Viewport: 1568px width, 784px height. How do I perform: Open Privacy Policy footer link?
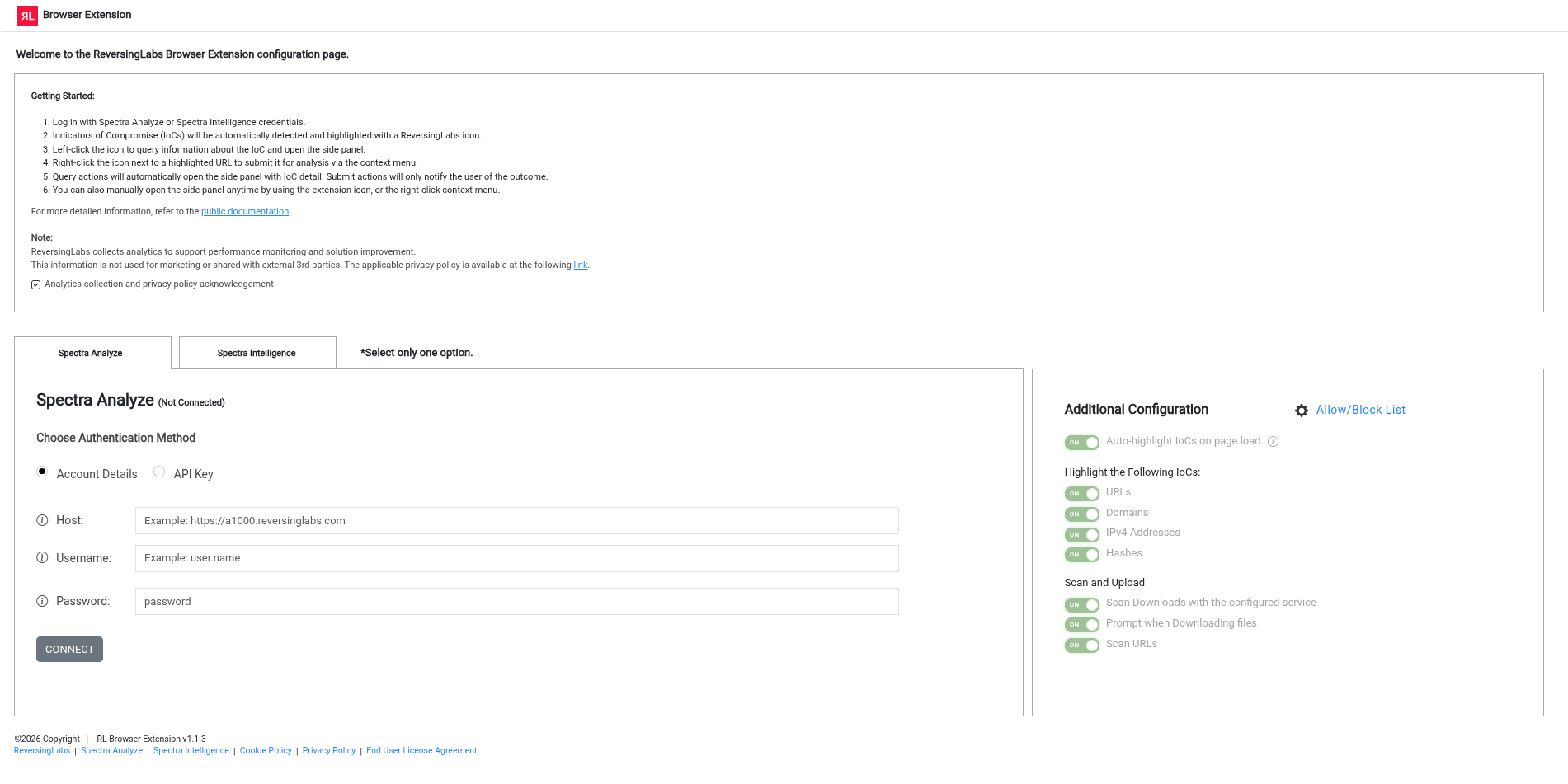pyautogui.click(x=329, y=751)
